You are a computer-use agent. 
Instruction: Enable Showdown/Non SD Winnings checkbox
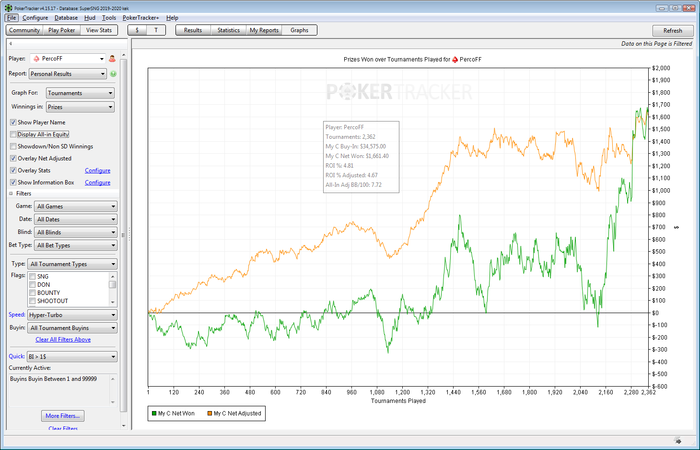(x=13, y=146)
